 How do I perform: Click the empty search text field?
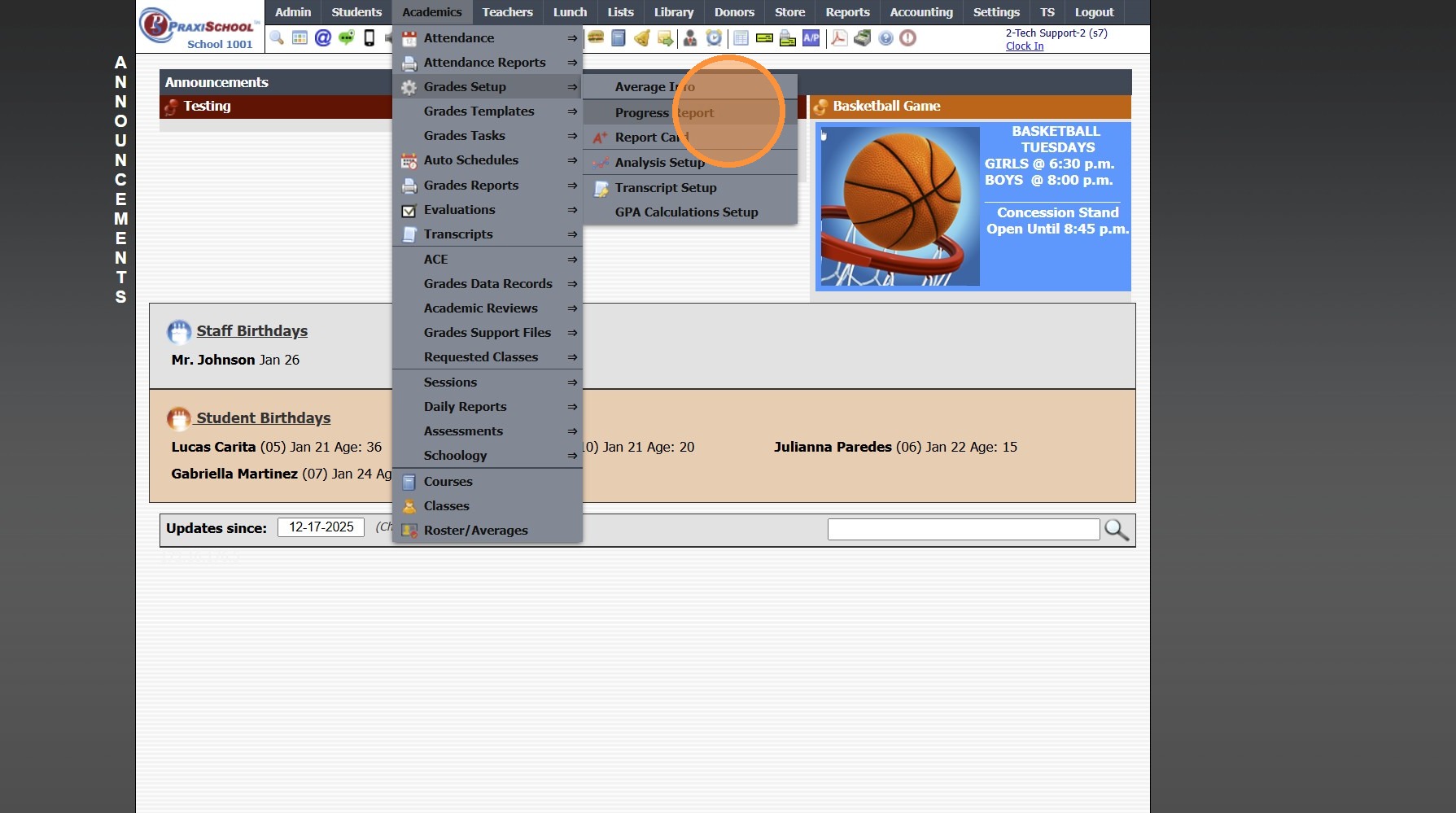pos(964,530)
